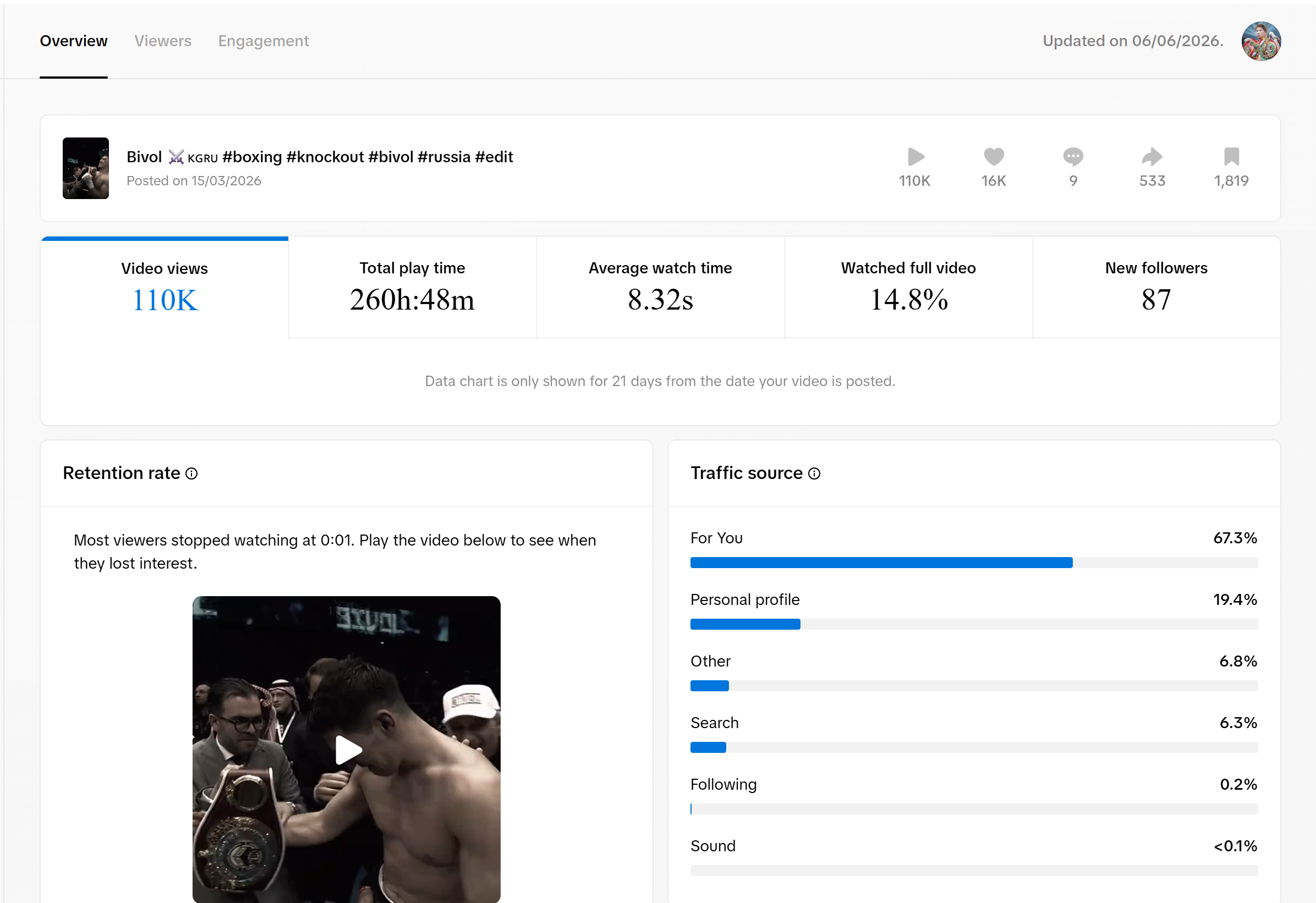Click the 6.8% Other value
The width and height of the screenshot is (1316, 903).
pyautogui.click(x=1238, y=662)
